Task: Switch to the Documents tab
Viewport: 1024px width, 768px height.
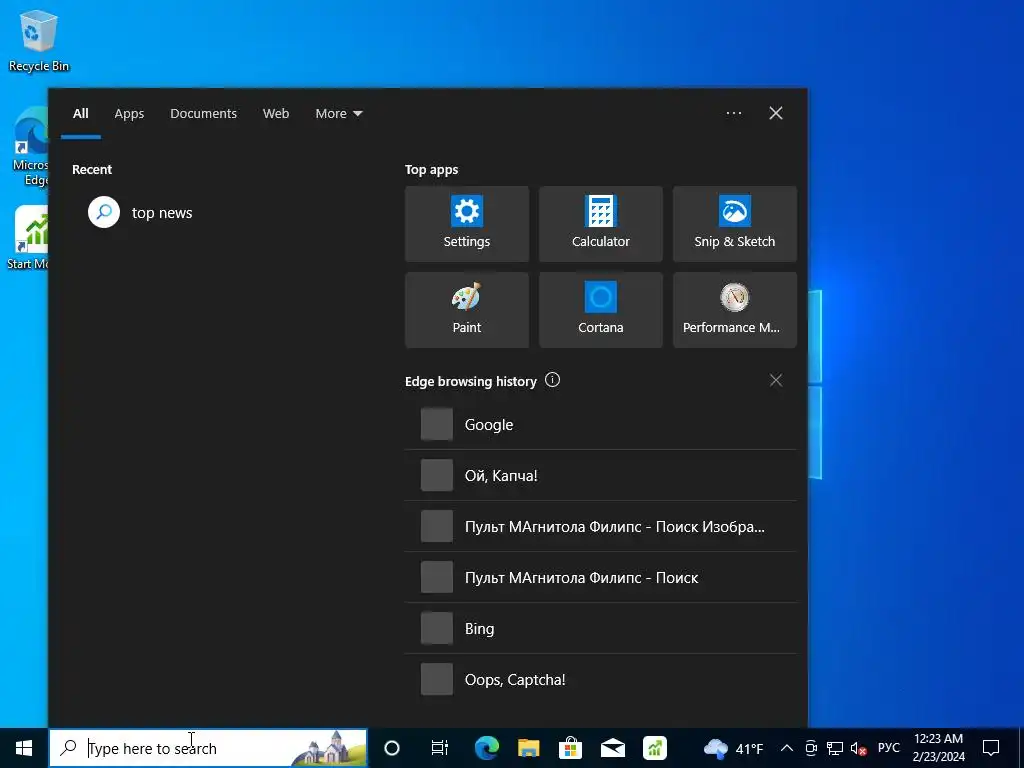Action: tap(203, 114)
